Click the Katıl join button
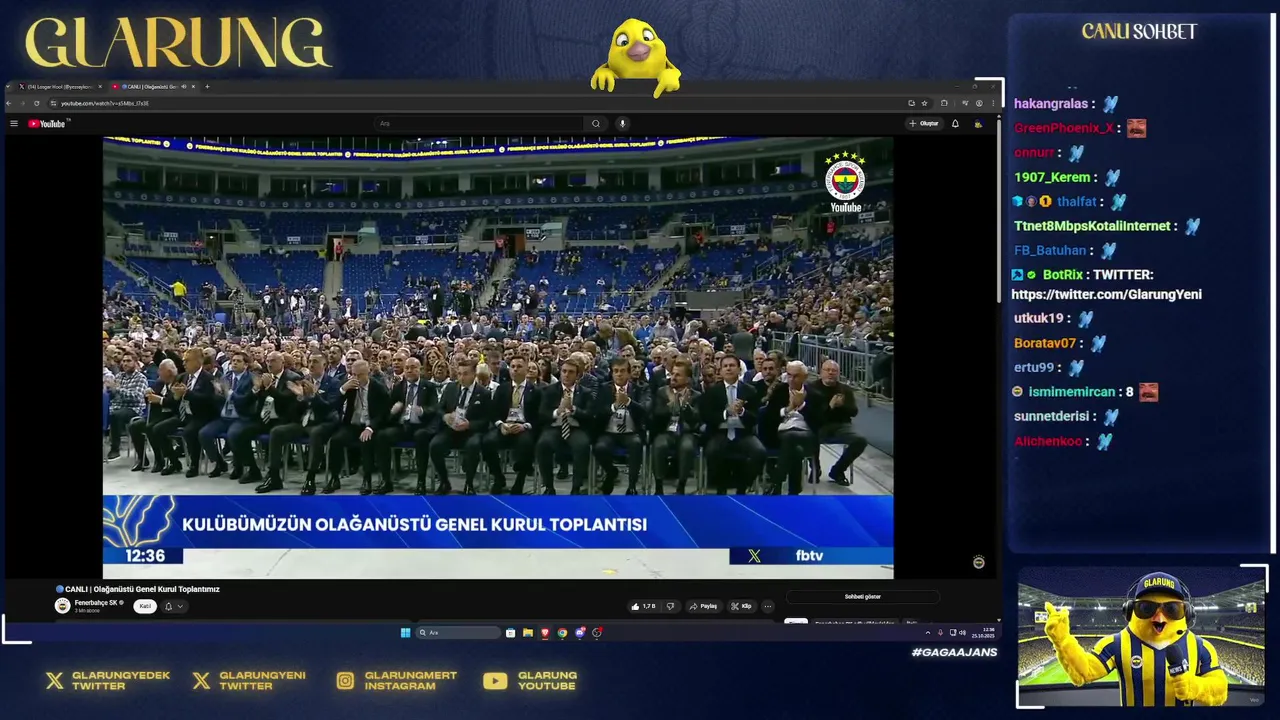The image size is (1280, 720). pos(145,606)
